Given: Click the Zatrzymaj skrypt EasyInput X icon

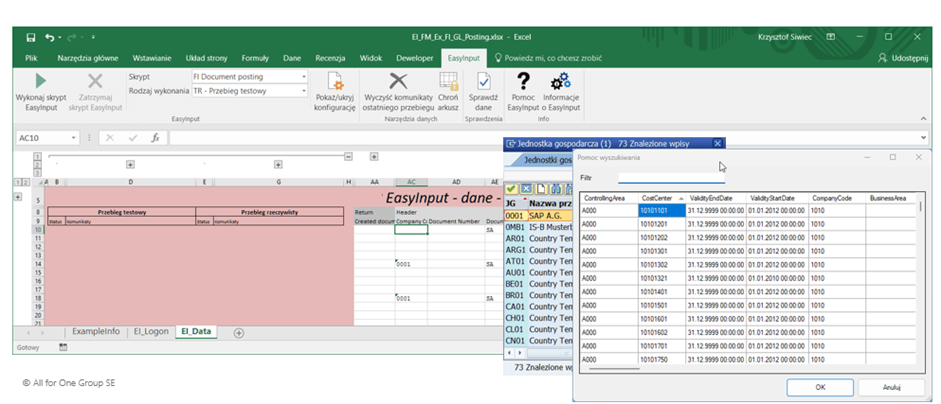Looking at the screenshot, I should (95, 81).
